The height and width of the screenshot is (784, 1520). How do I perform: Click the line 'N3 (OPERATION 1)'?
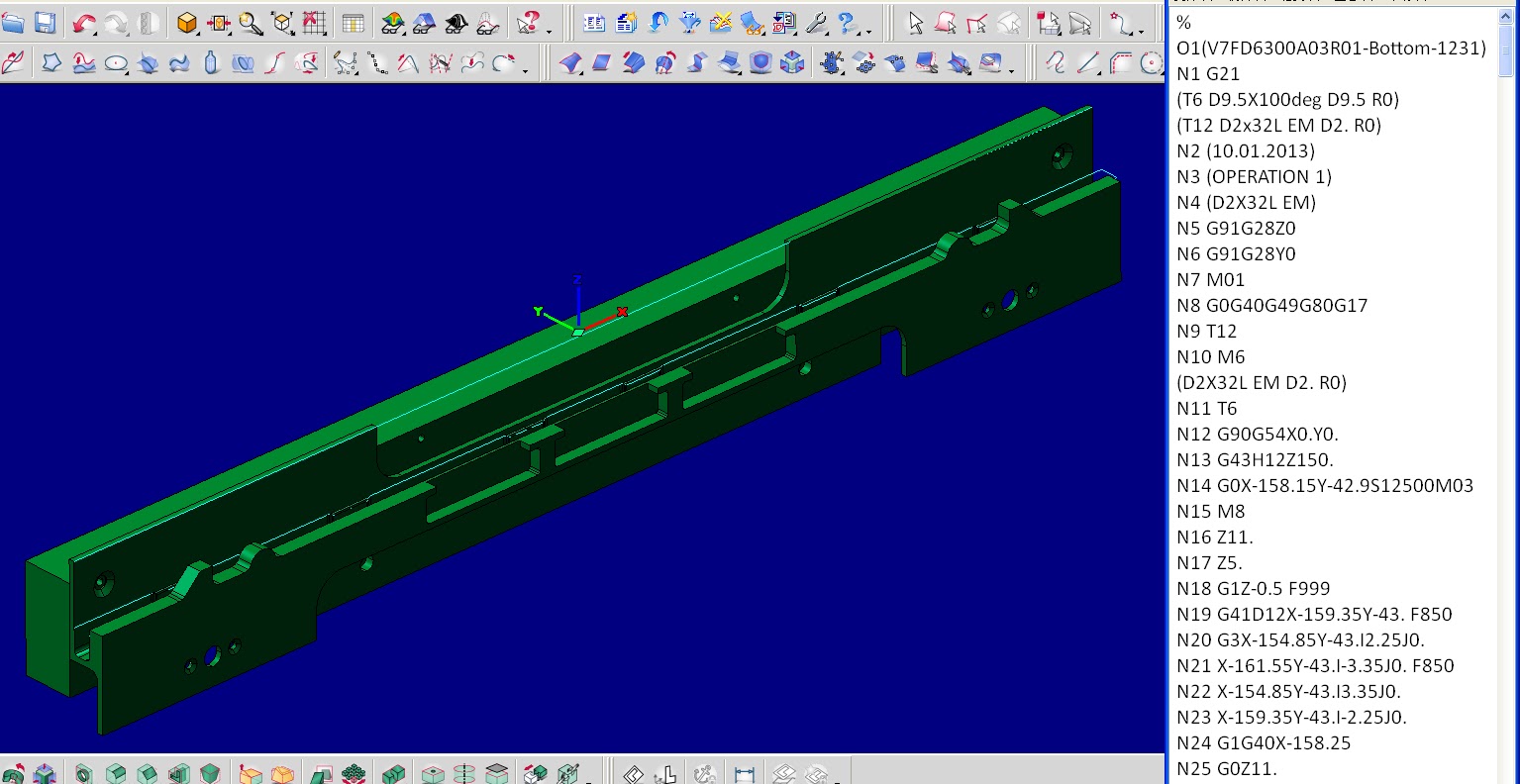1254,176
